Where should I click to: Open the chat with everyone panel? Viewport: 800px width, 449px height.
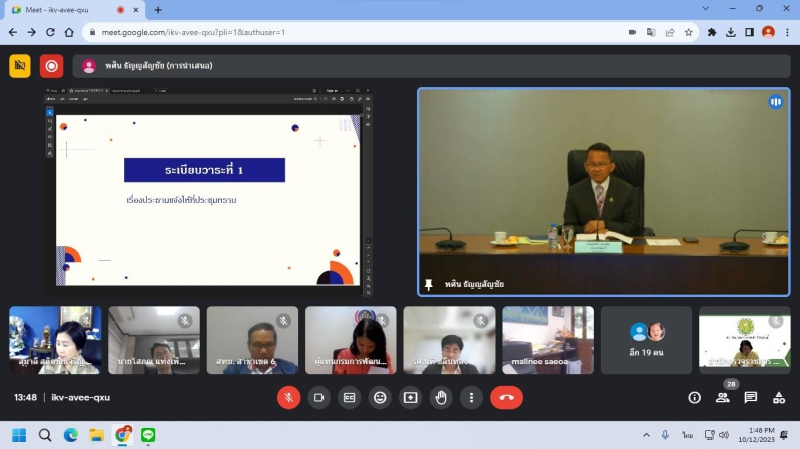click(x=750, y=397)
